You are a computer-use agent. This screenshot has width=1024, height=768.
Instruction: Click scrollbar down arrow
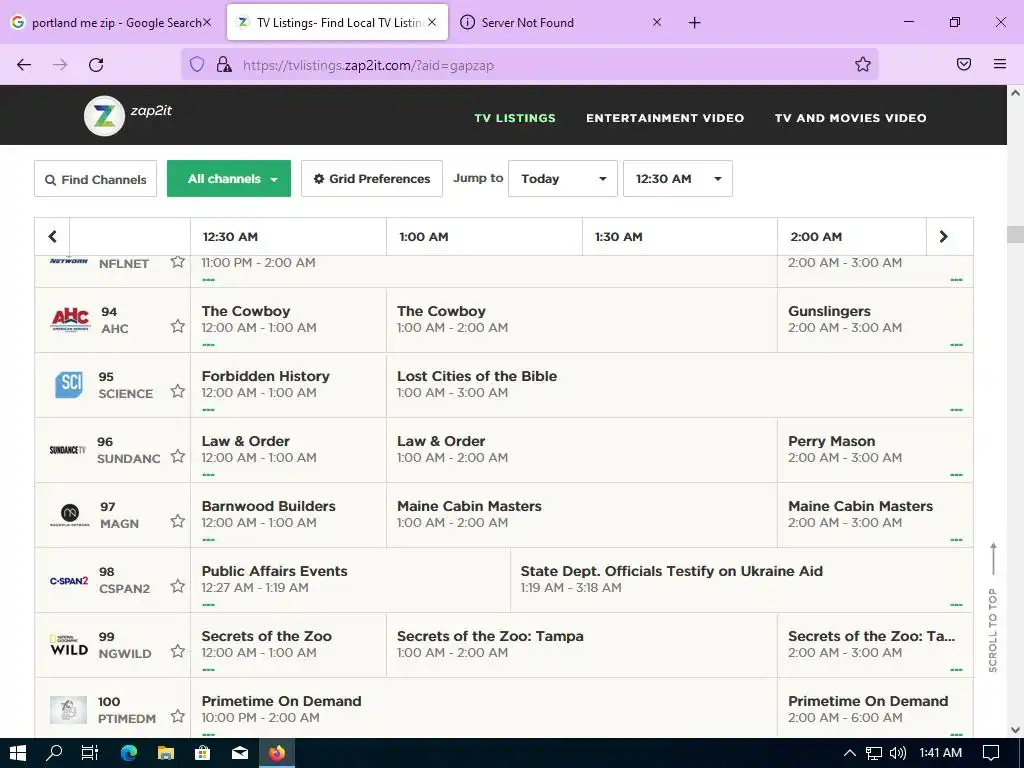(x=1015, y=730)
